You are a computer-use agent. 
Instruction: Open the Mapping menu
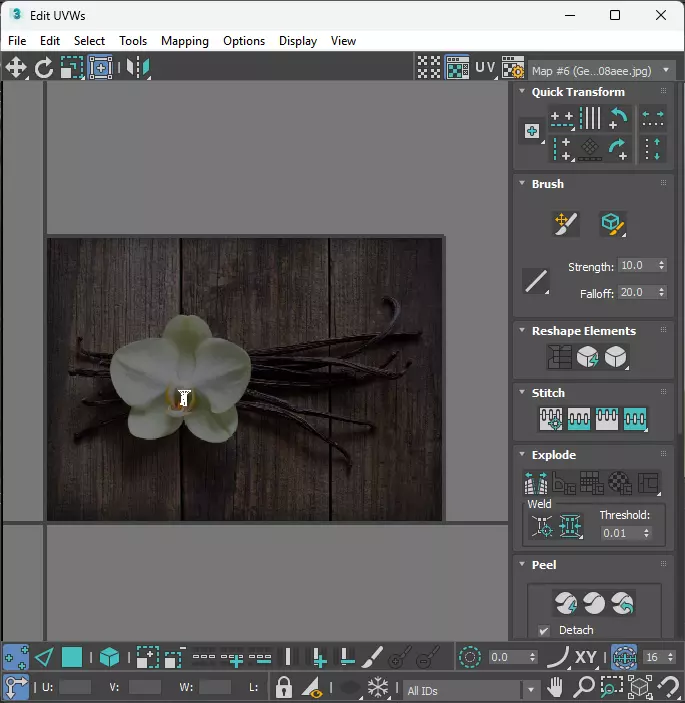click(185, 41)
